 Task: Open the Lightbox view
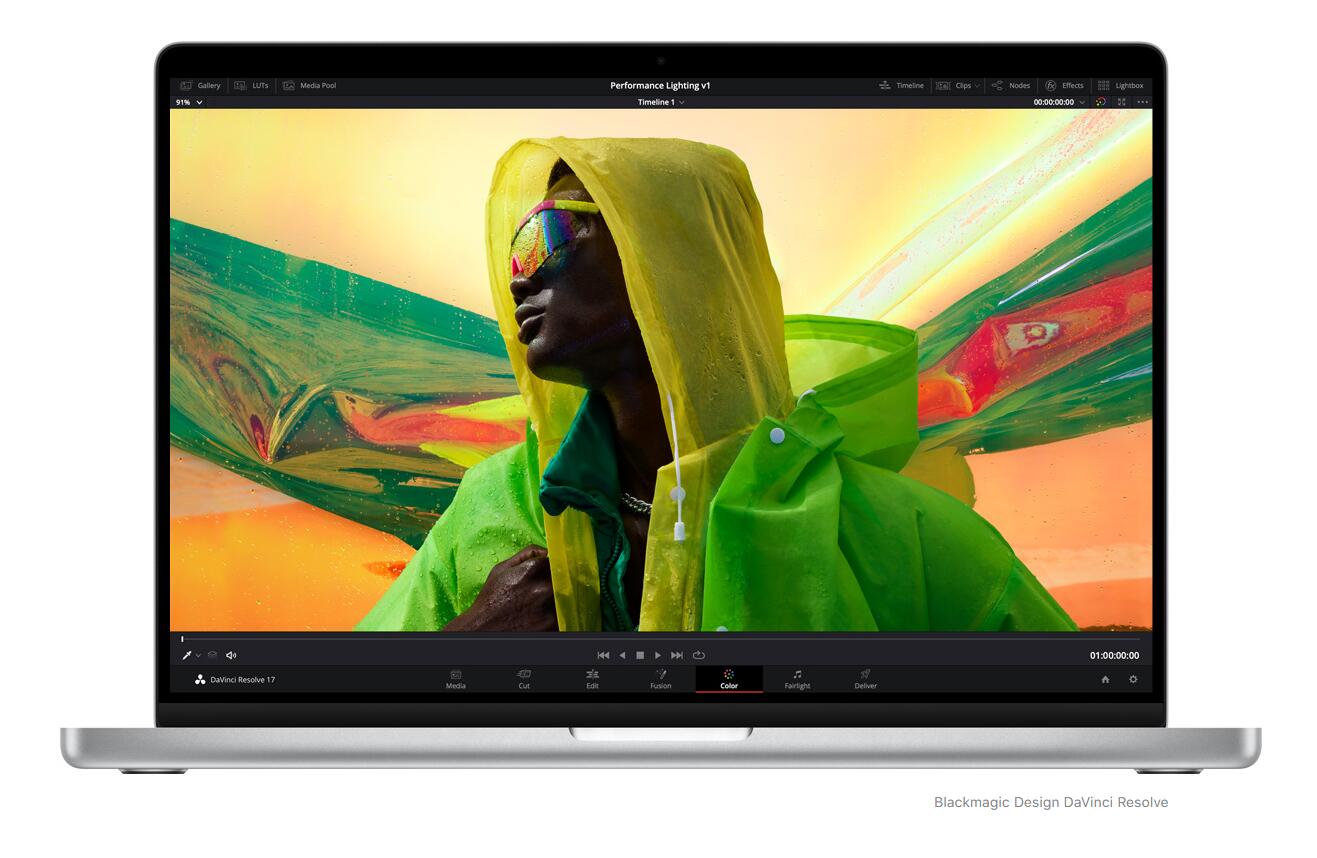(x=1120, y=86)
